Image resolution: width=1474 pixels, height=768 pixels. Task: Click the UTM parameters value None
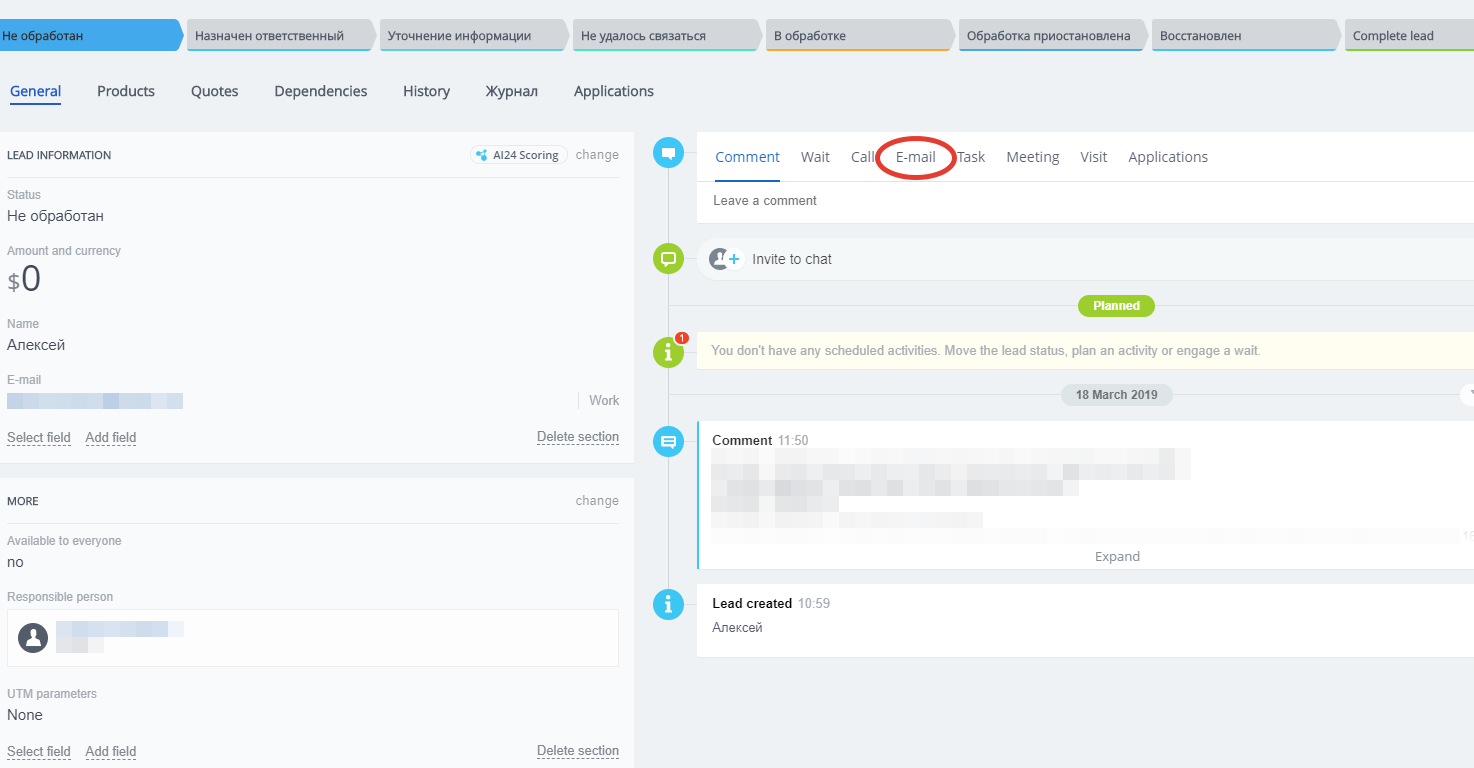click(x=25, y=715)
